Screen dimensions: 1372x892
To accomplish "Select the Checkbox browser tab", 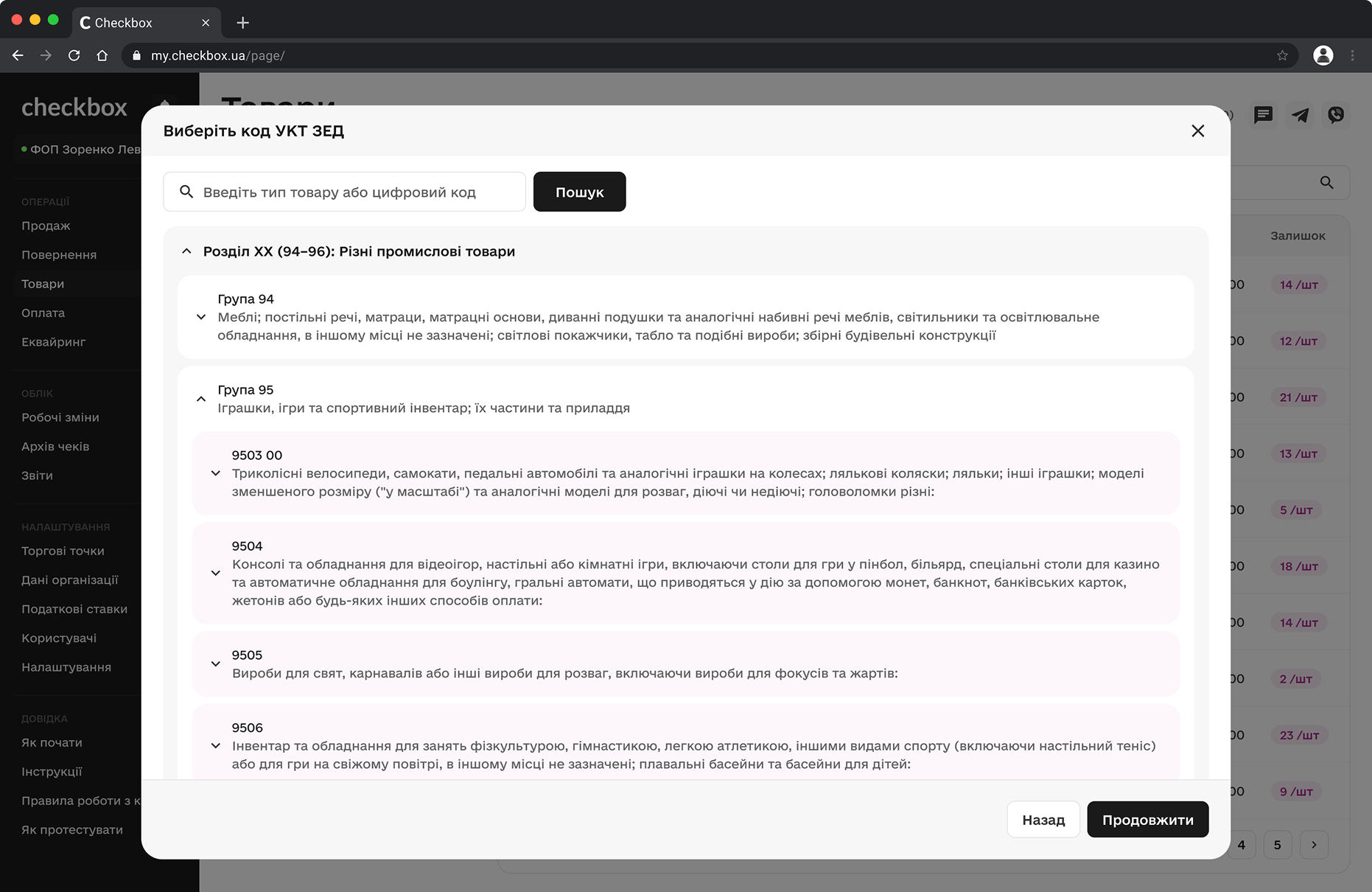I will click(x=145, y=23).
